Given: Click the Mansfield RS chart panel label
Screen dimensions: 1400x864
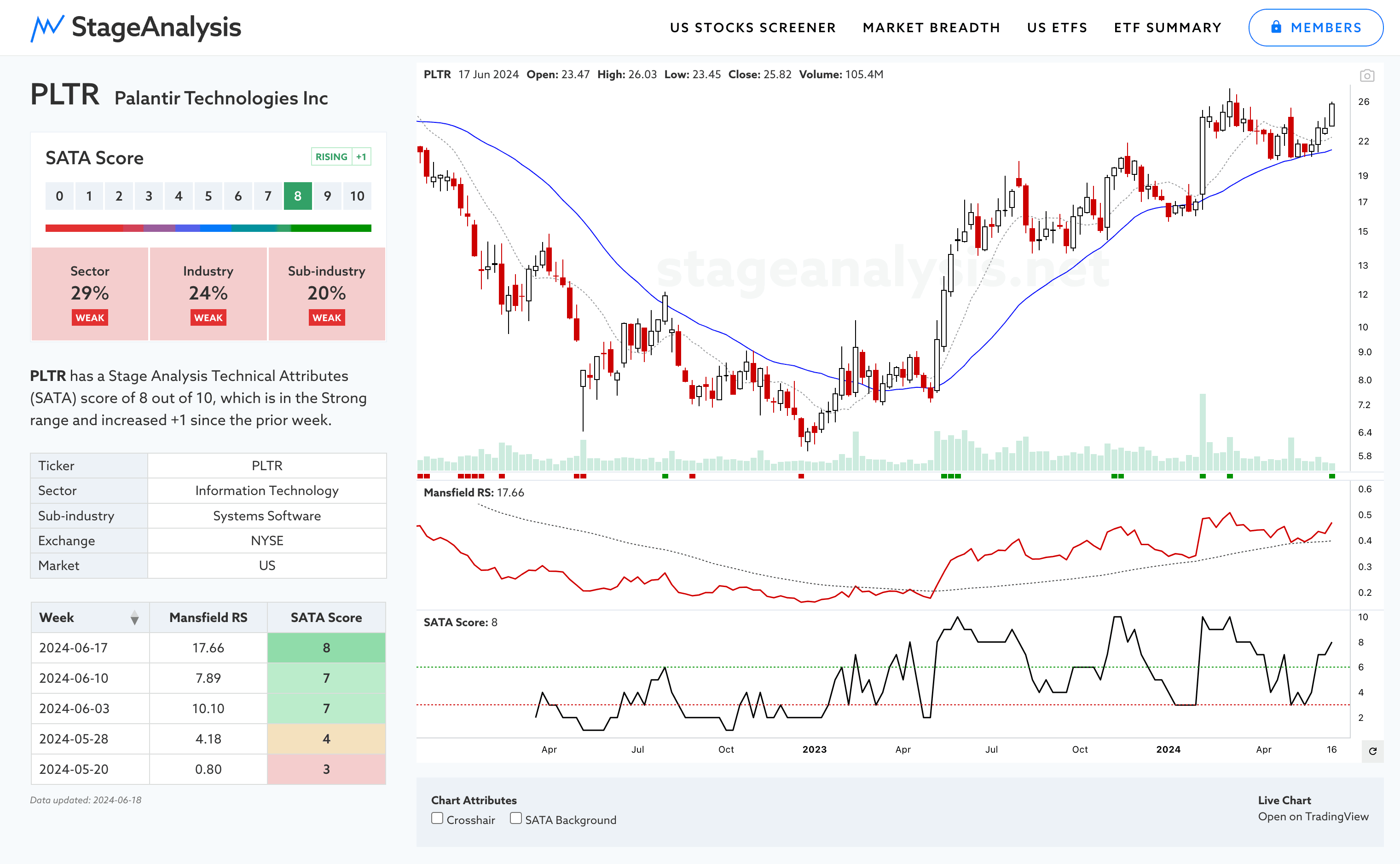Looking at the screenshot, I should click(x=473, y=493).
